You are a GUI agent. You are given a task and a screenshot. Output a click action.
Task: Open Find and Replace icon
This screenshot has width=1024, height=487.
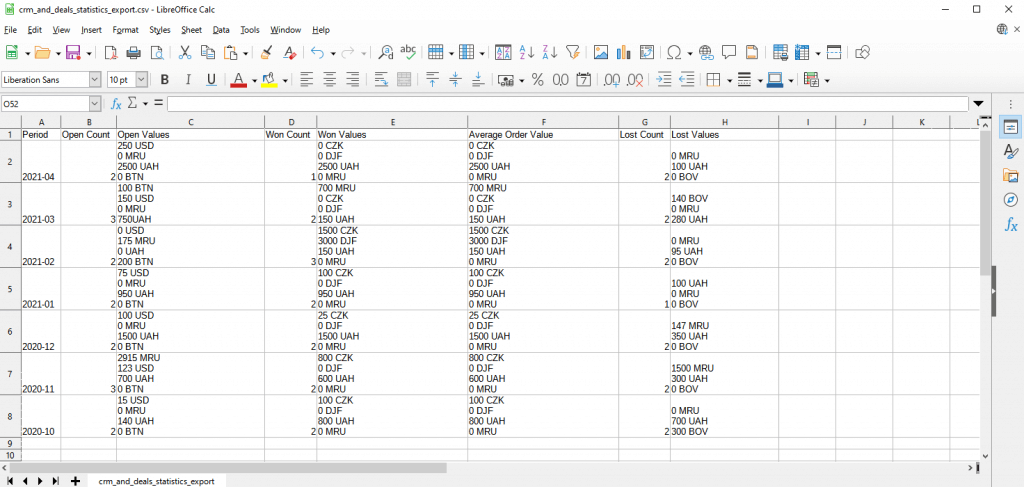click(x=387, y=52)
